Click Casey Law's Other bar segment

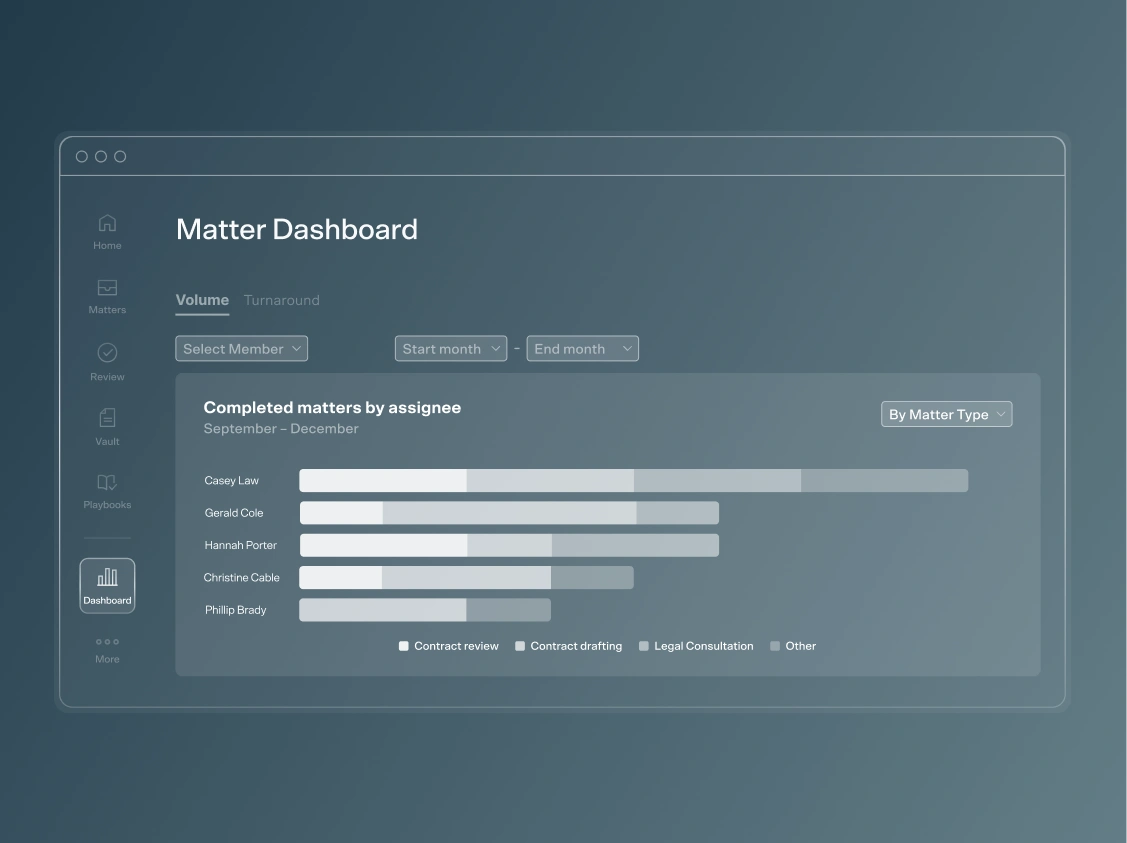coord(885,481)
